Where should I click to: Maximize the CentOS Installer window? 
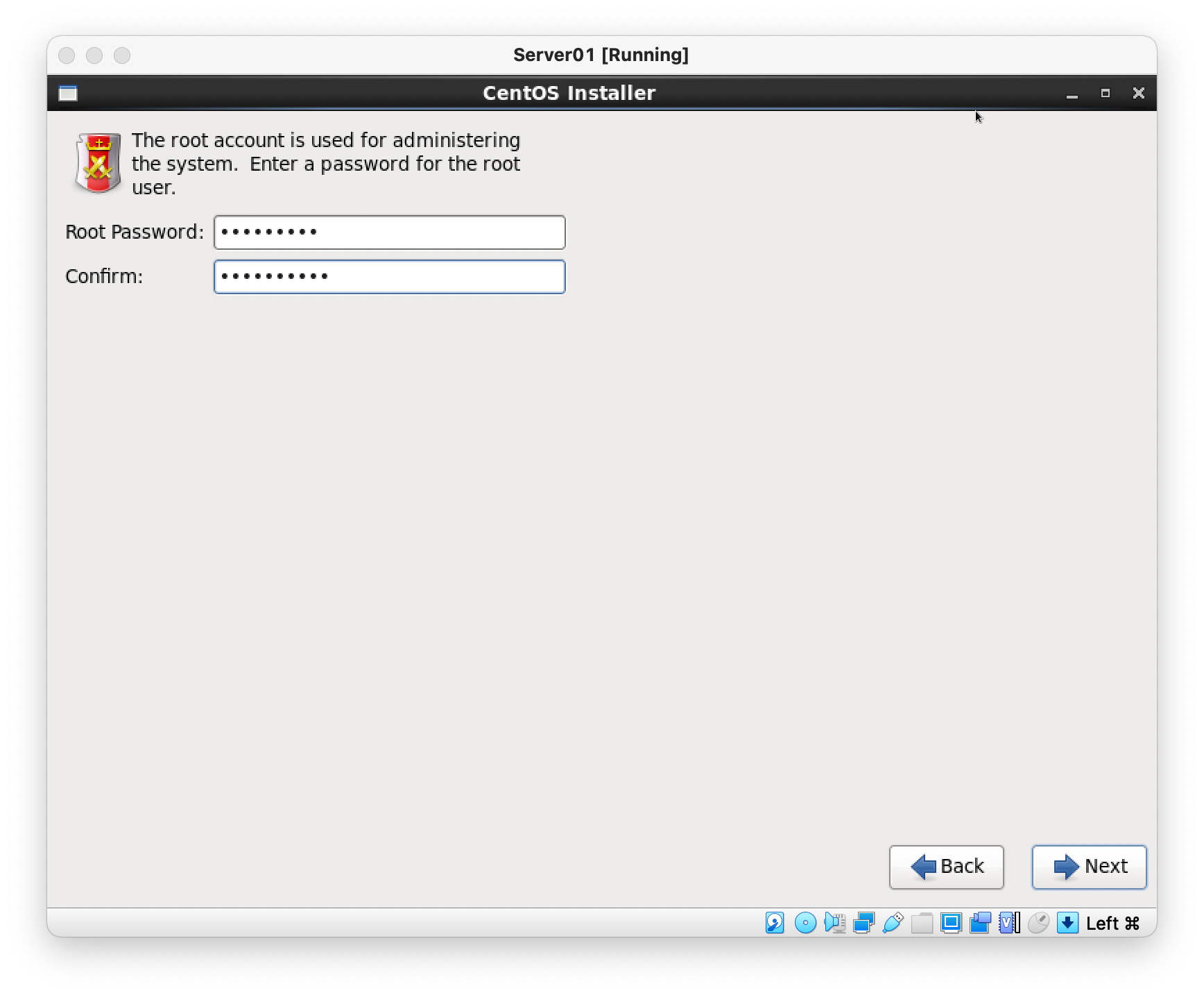coord(1106,93)
